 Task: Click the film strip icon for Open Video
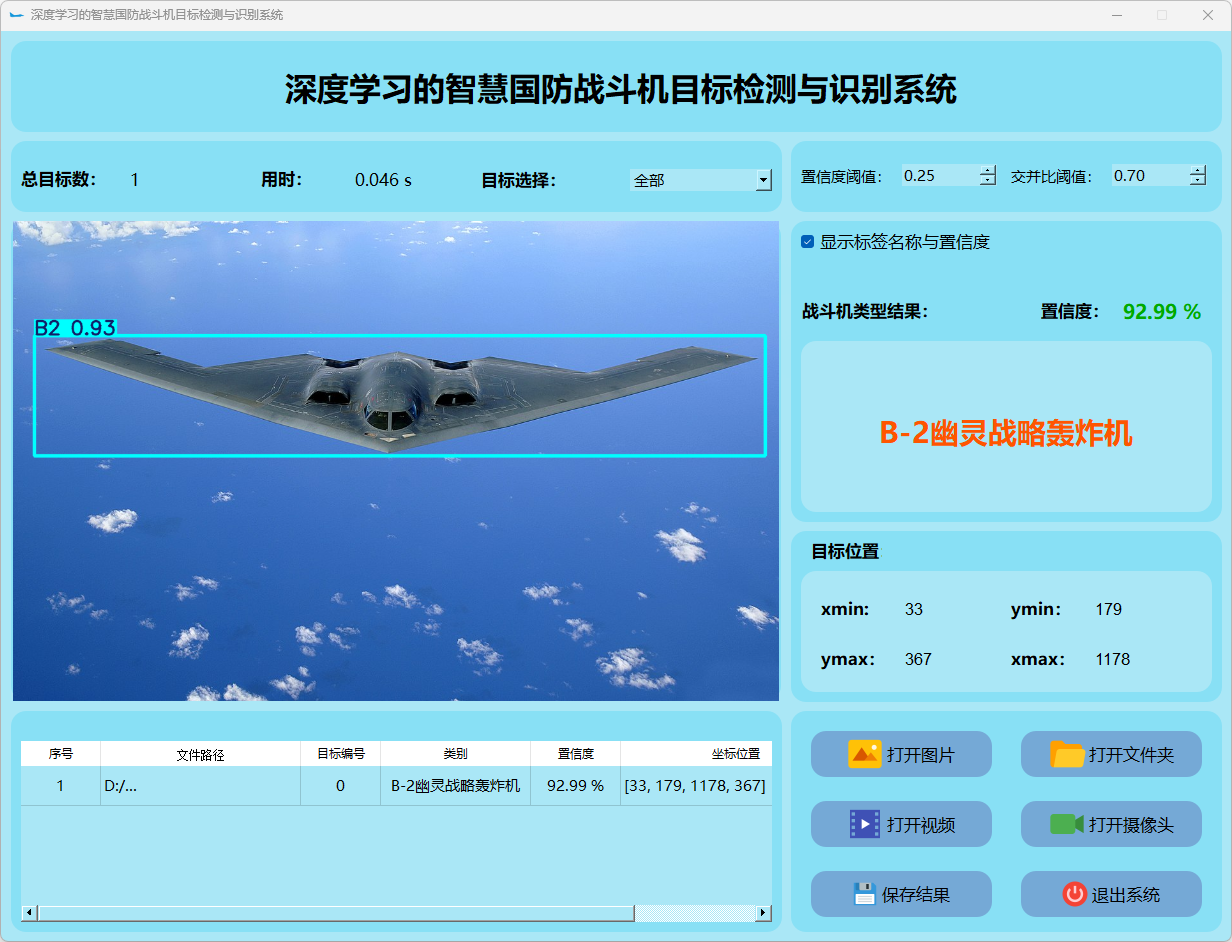tap(864, 824)
